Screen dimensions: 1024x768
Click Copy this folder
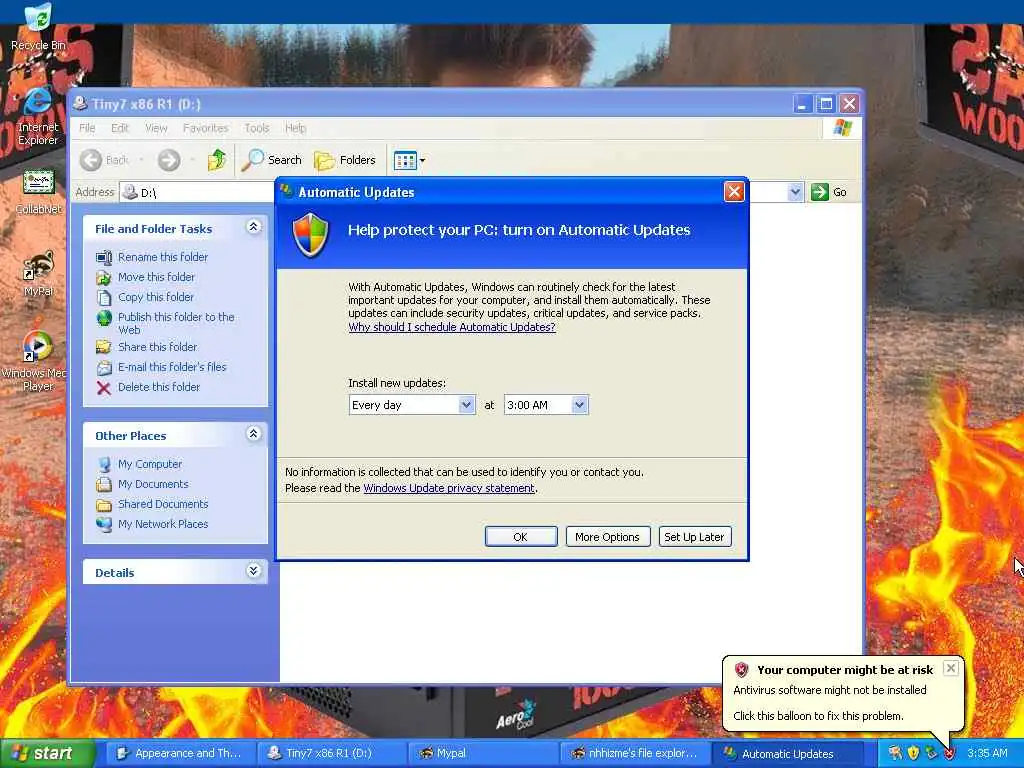coord(155,297)
